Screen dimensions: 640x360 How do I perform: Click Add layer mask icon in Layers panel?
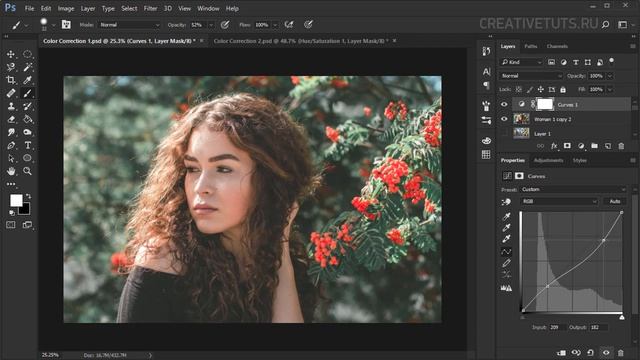[567, 146]
